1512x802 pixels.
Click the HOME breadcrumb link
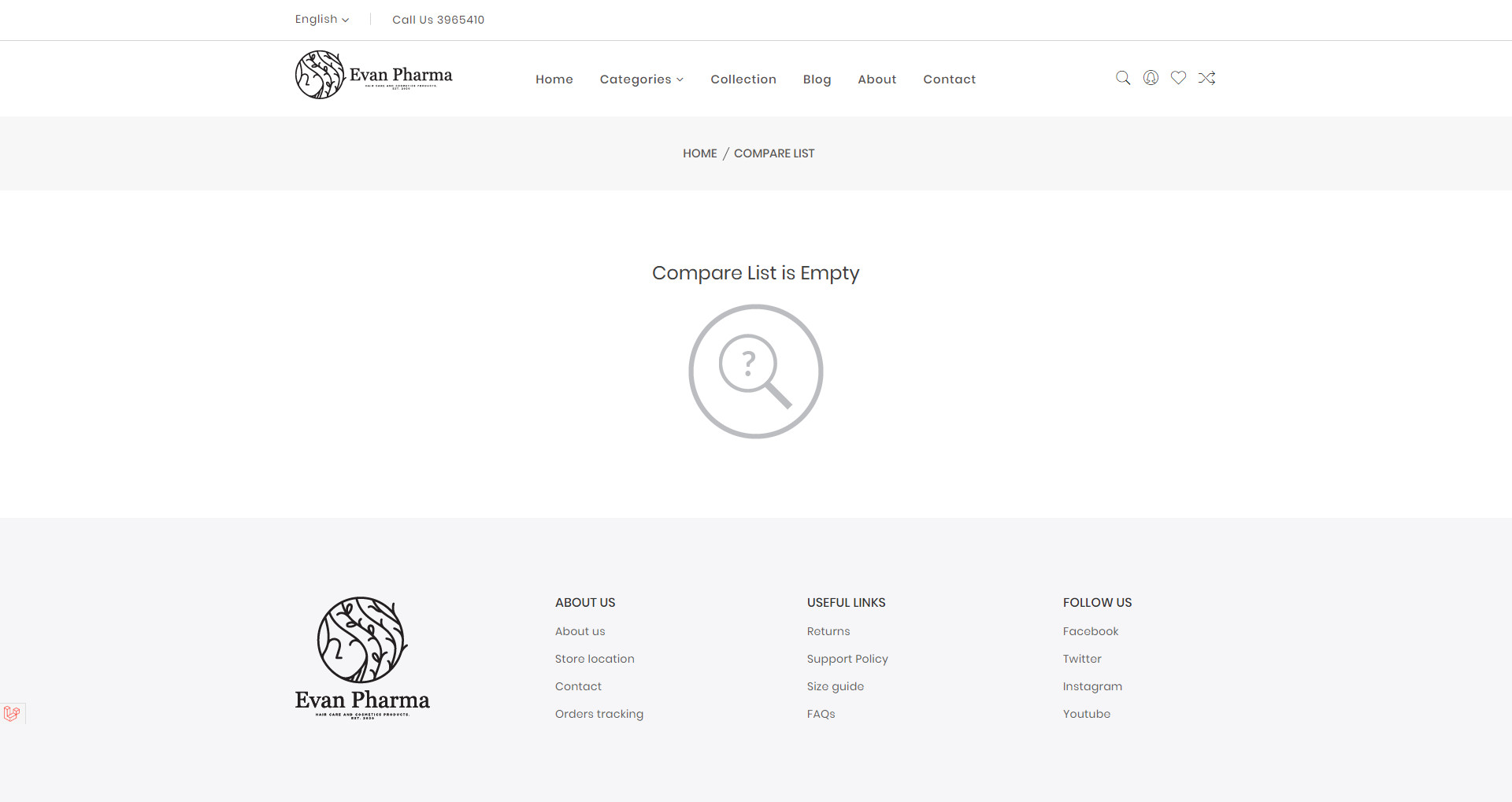[699, 153]
